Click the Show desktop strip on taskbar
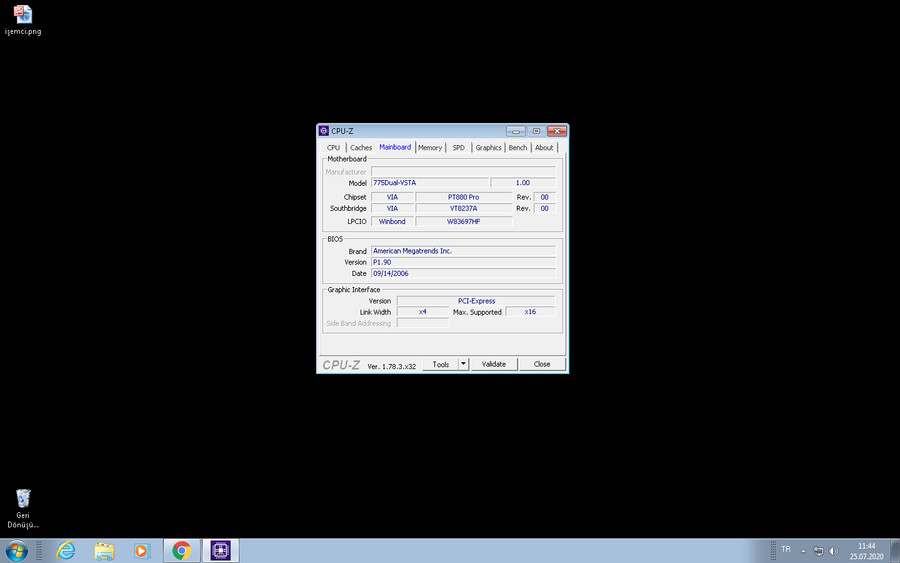Screen dimensions: 900x563 895,551
